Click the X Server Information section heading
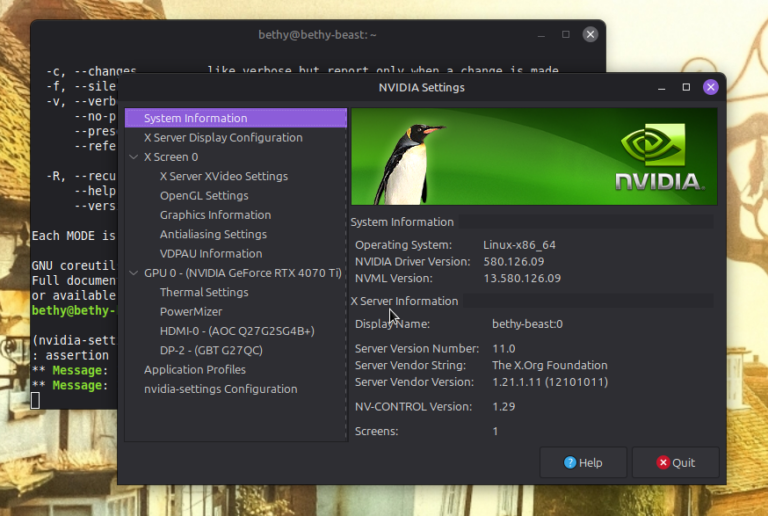The image size is (768, 516). tap(405, 301)
